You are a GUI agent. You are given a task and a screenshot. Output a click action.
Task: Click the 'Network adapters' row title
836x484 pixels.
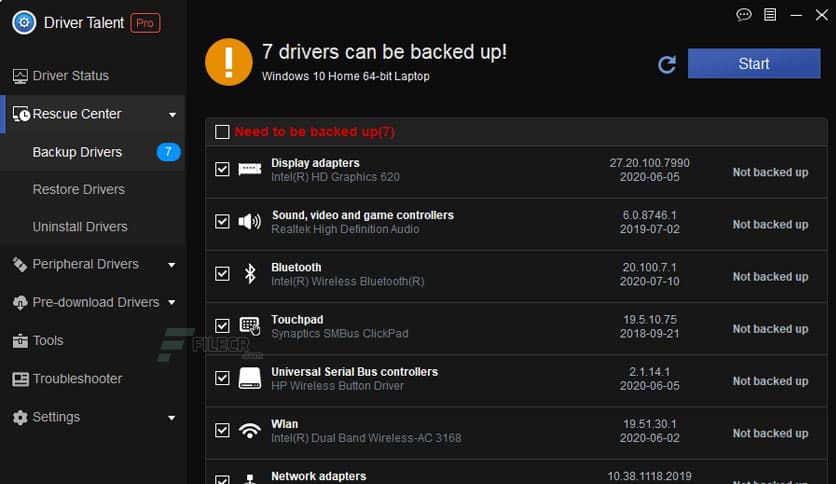coord(319,476)
